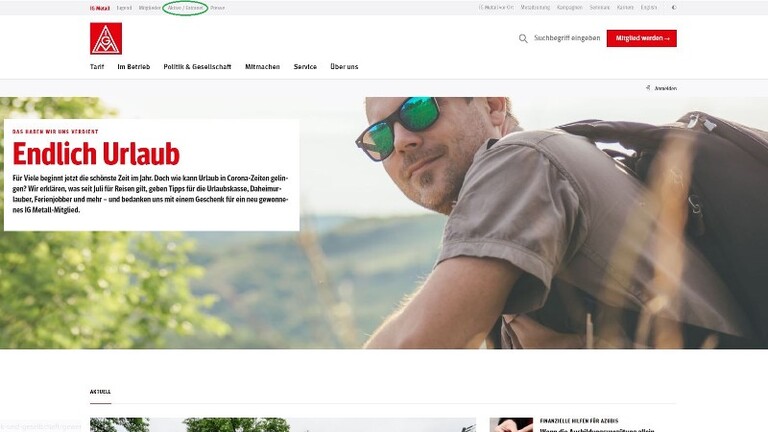Viewport: 768px width, 432px height.
Task: Select the Aktuell tab
Action: coord(100,392)
